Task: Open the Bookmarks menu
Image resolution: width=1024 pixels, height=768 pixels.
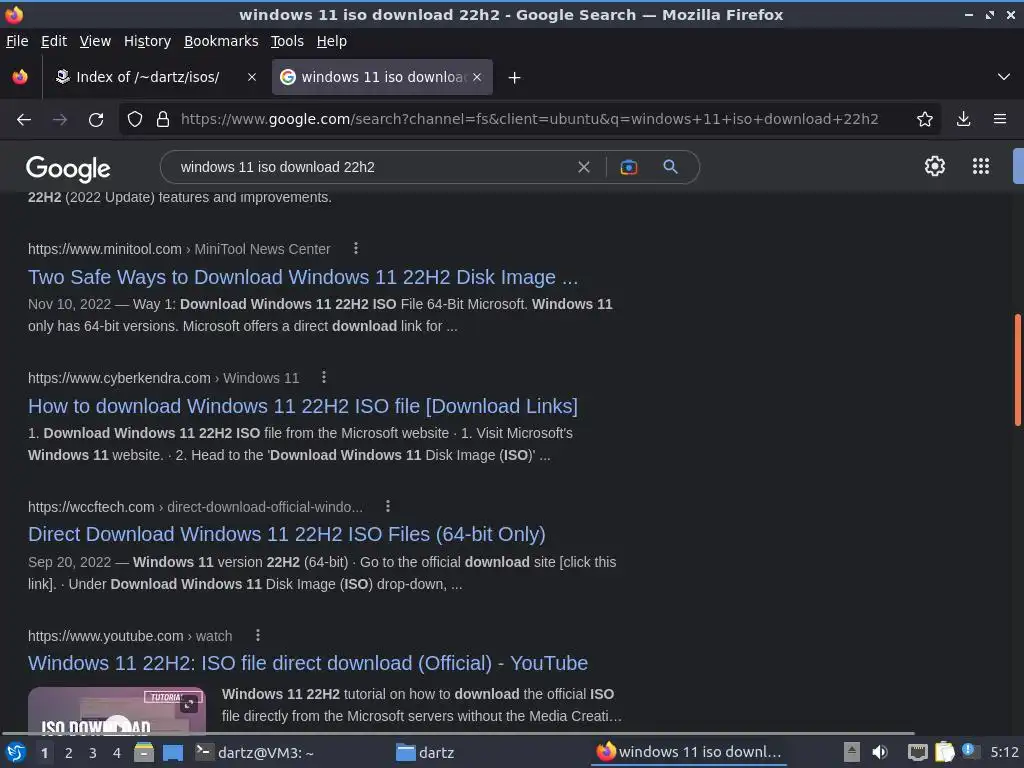Action: point(221,41)
